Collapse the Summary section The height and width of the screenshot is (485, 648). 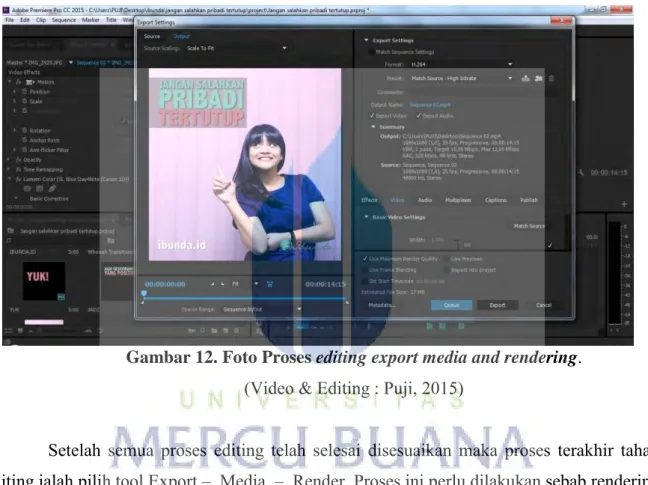coord(373,127)
